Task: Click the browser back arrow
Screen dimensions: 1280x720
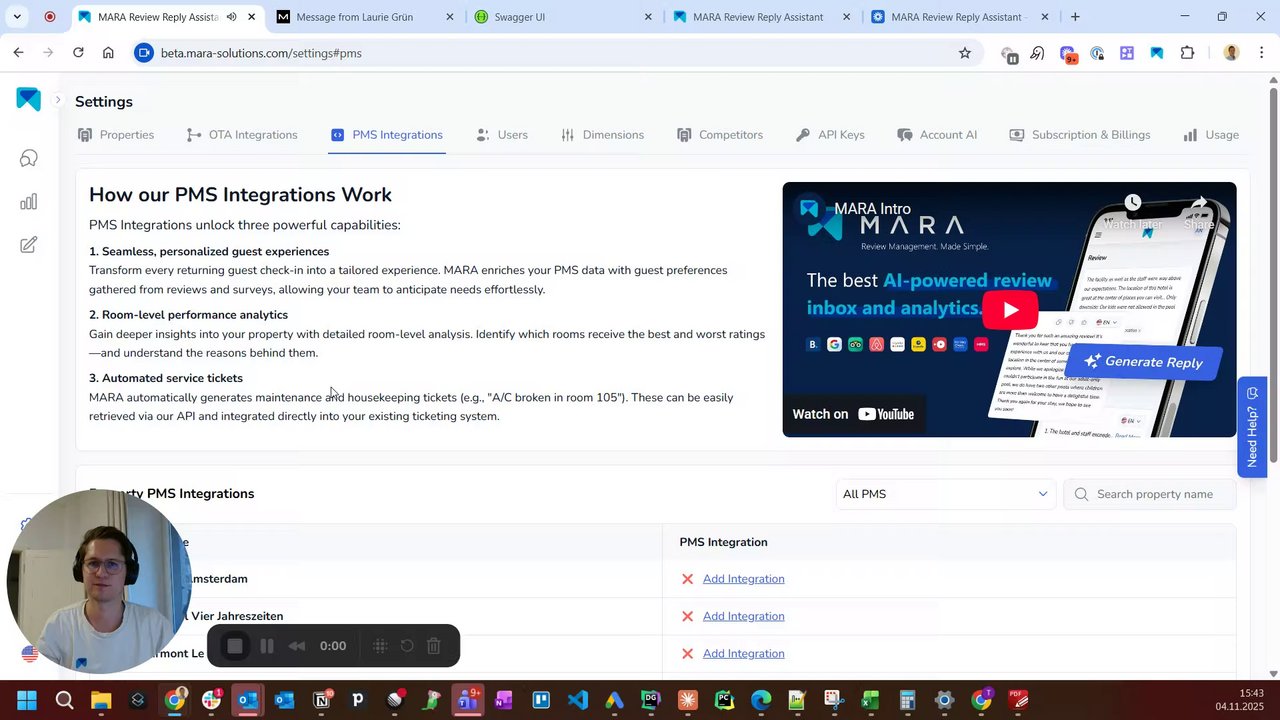Action: (x=18, y=53)
